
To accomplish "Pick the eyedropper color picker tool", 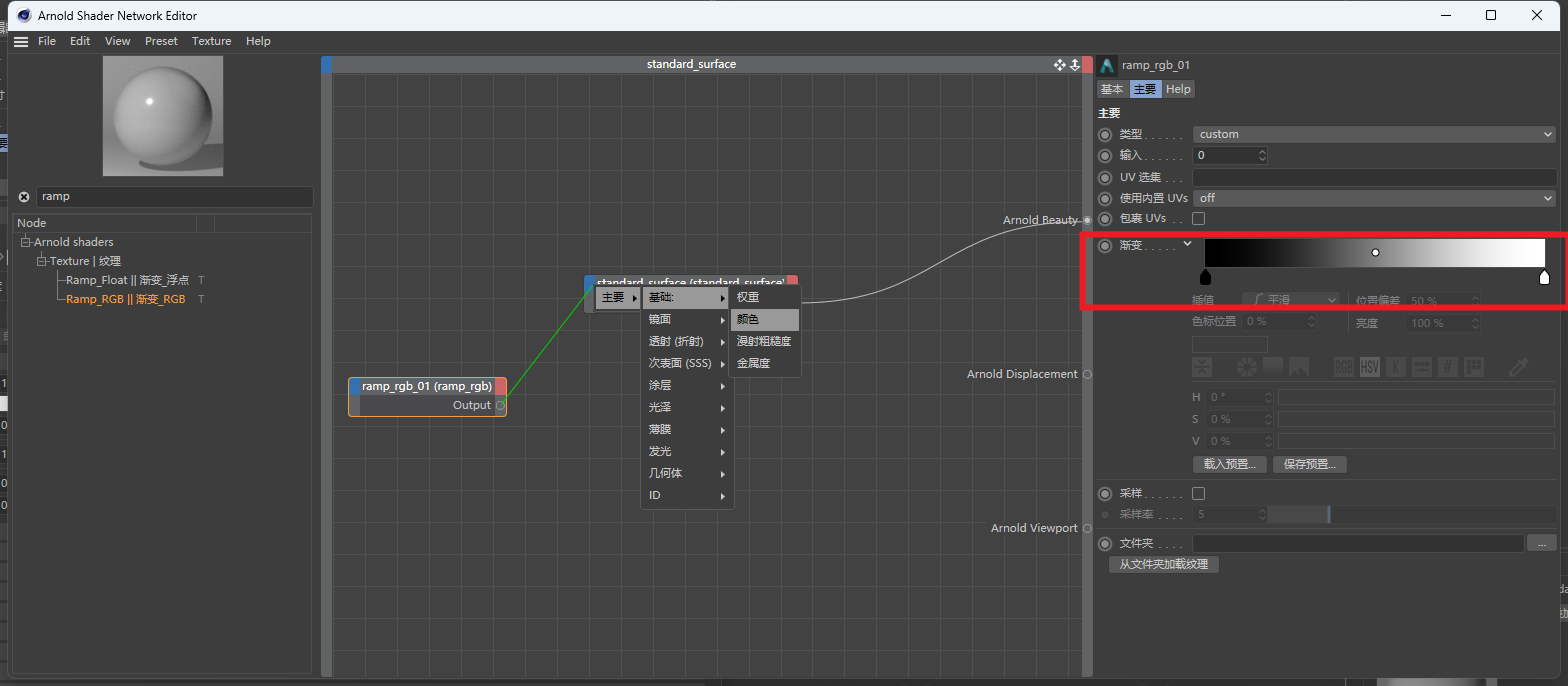I will click(x=1519, y=367).
